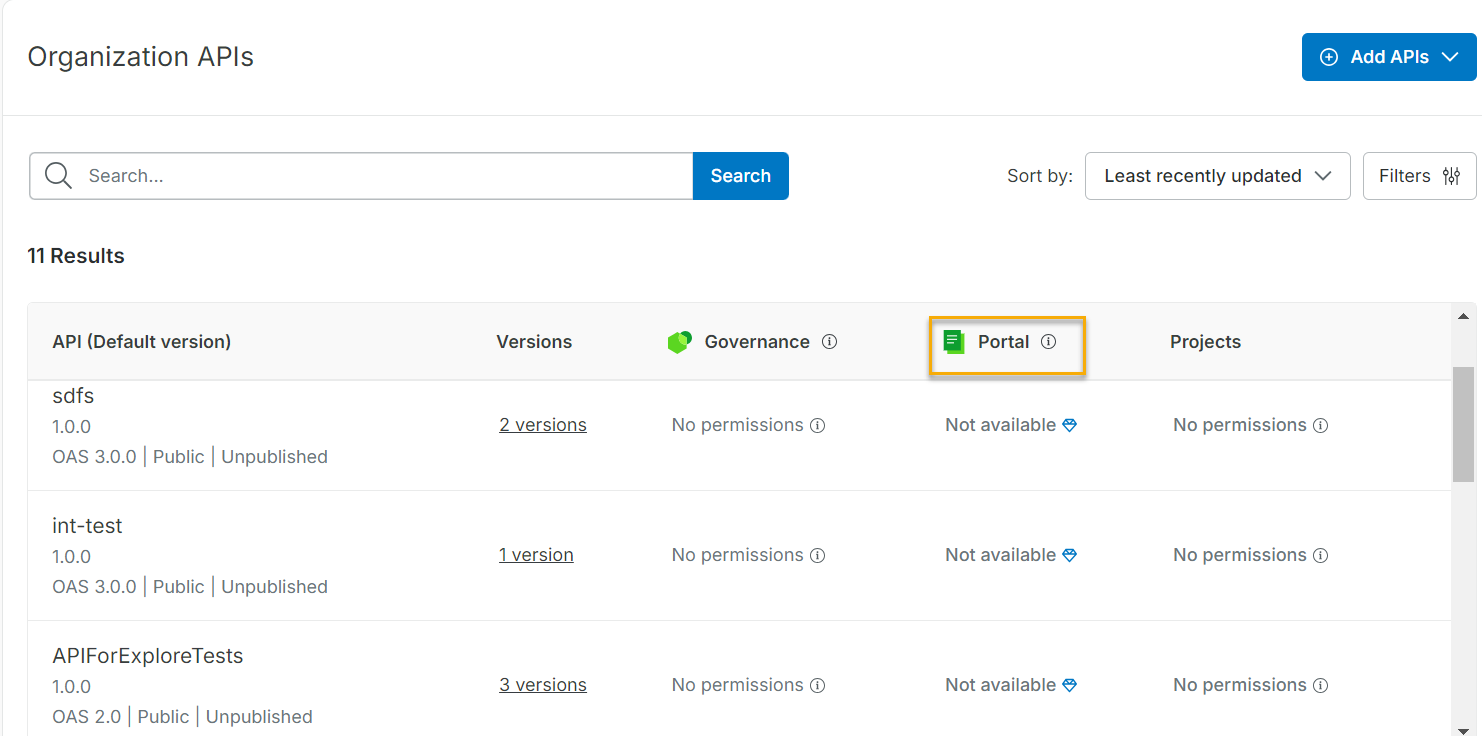Image resolution: width=1482 pixels, height=736 pixels.
Task: Click the diamond icon beside sdfs Not available
Action: click(x=1069, y=425)
